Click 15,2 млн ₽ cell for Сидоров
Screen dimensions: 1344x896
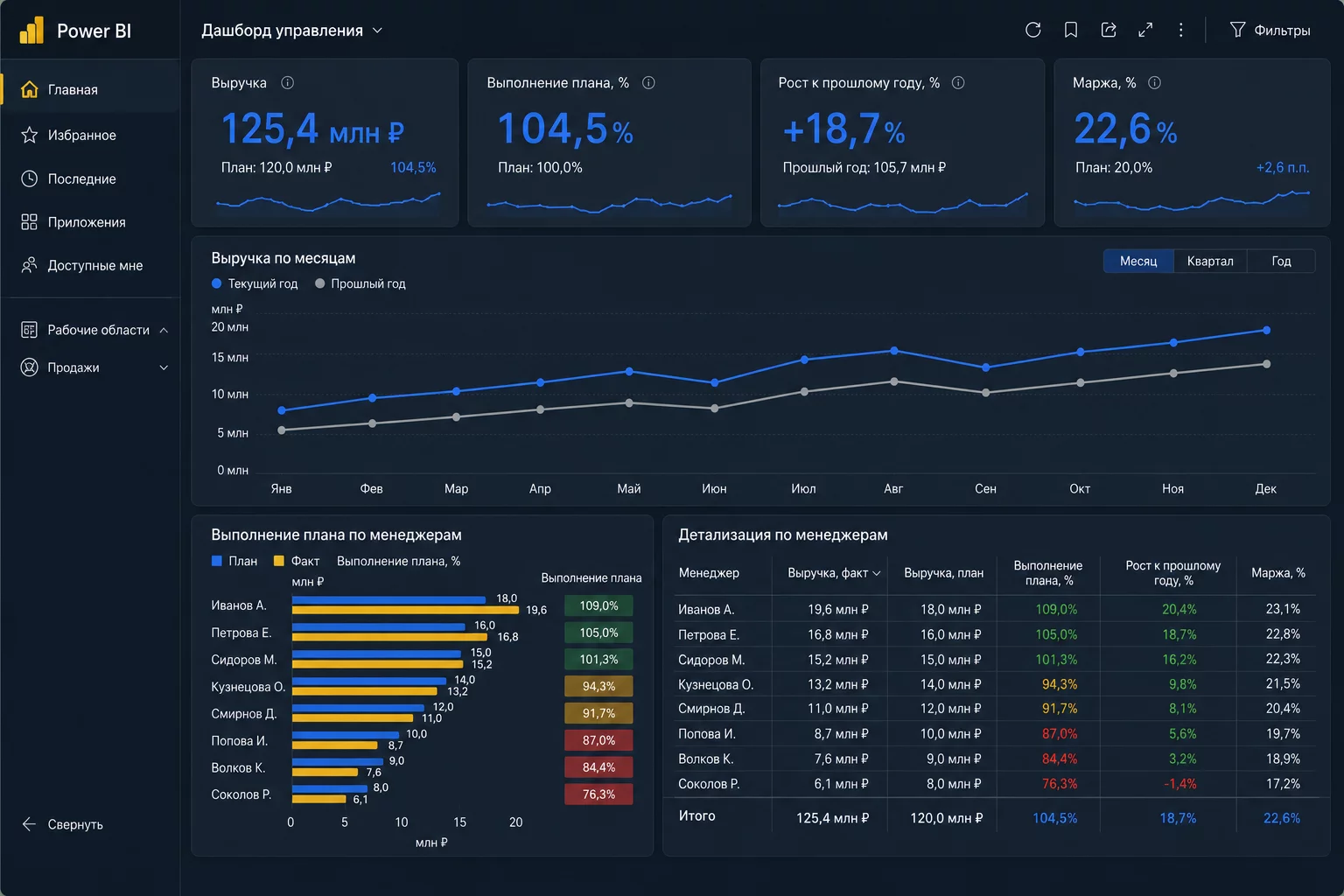pos(837,660)
